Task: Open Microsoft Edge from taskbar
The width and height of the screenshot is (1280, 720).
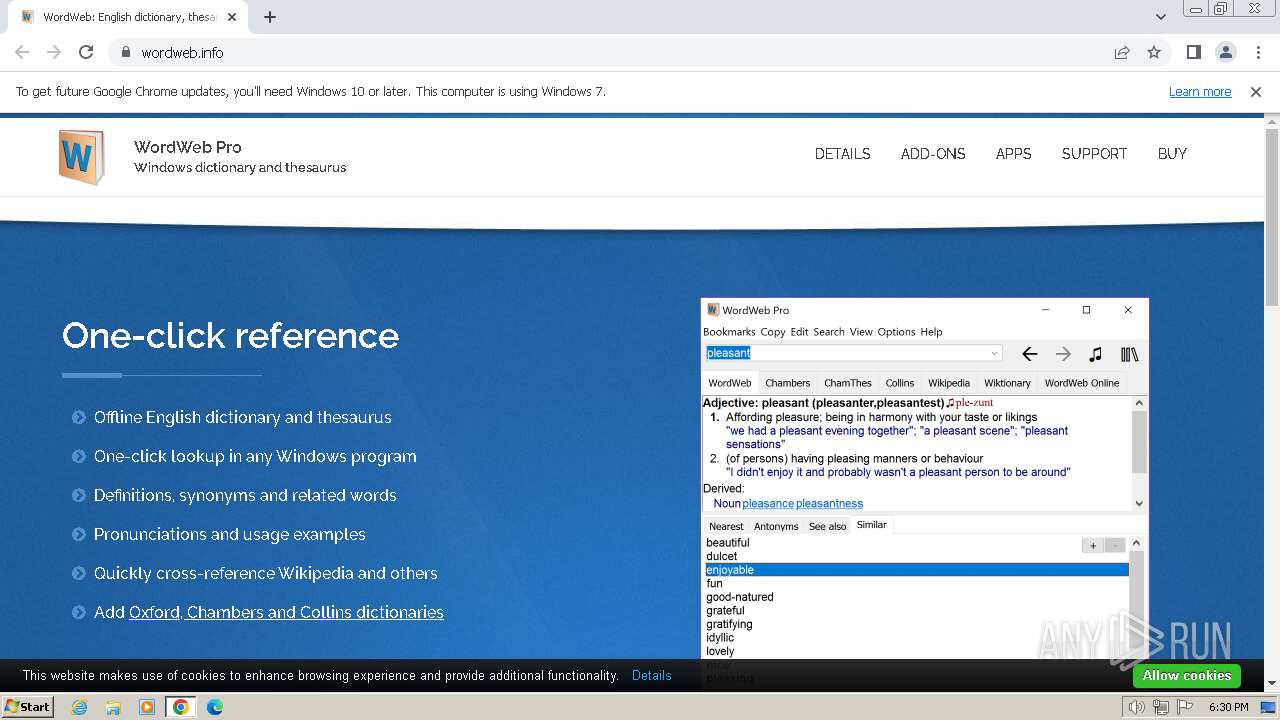Action: [215, 707]
